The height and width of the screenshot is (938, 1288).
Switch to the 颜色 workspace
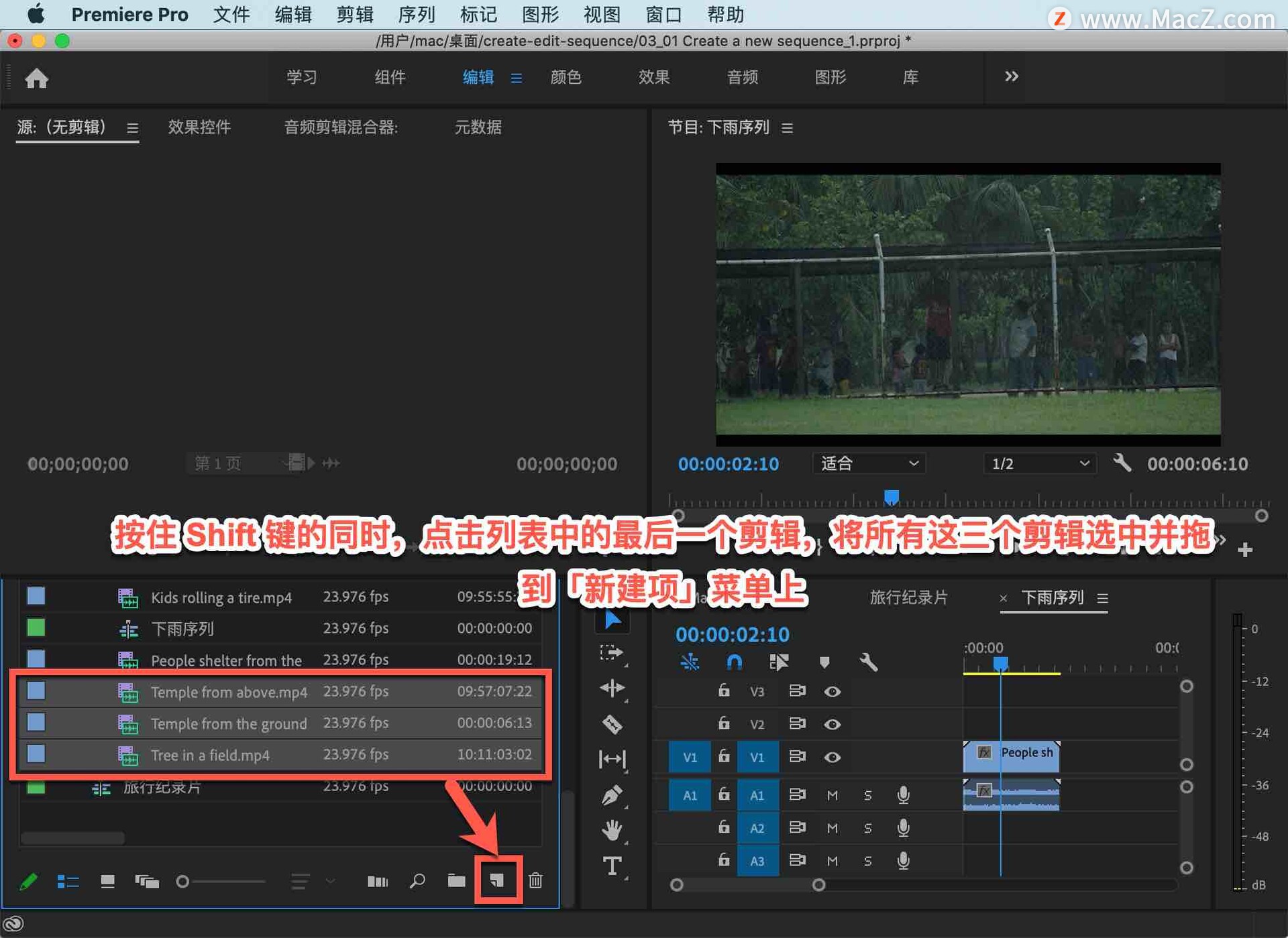coord(566,77)
